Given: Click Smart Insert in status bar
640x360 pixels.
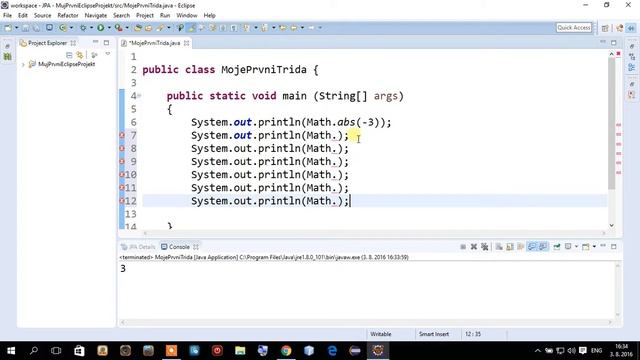Looking at the screenshot, I should [433, 334].
